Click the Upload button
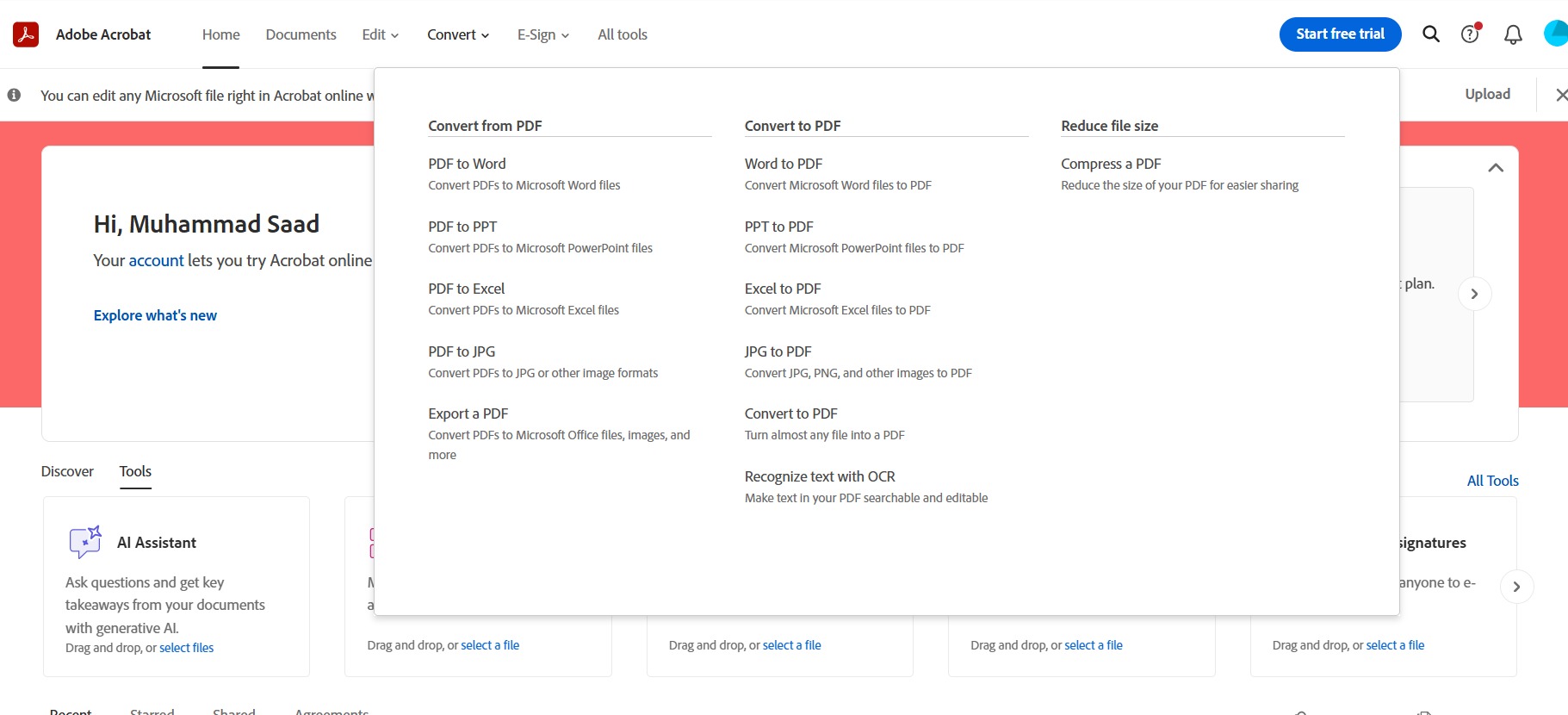This screenshot has width=1568, height=715. (x=1487, y=94)
